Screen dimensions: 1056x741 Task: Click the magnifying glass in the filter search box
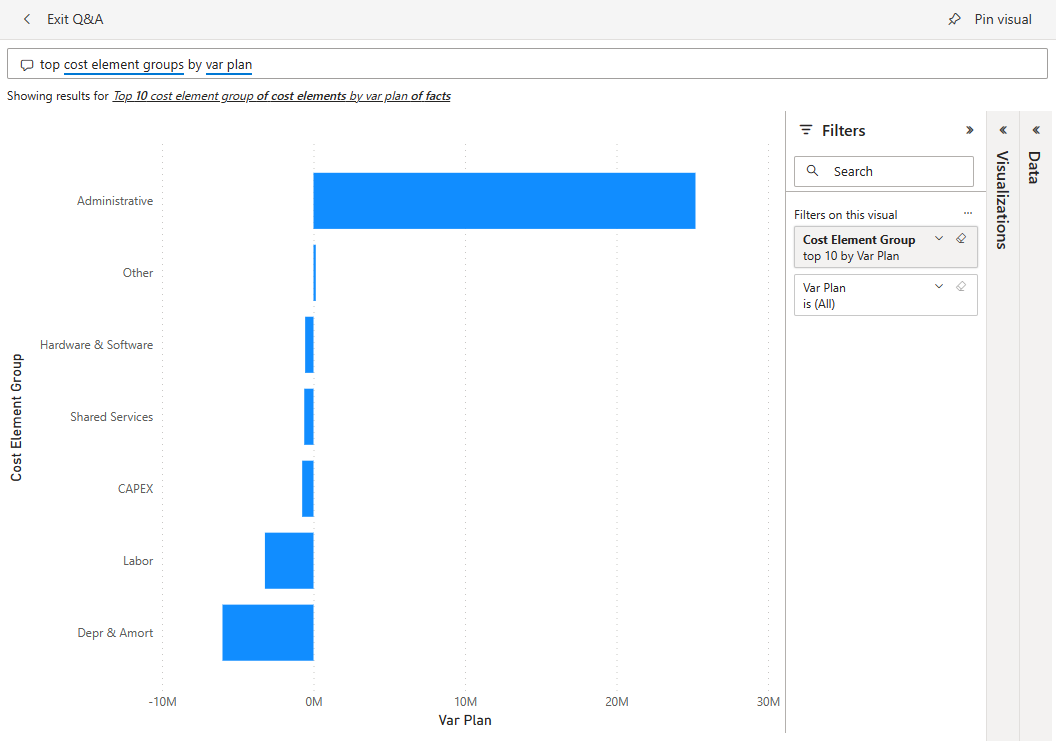coord(812,171)
